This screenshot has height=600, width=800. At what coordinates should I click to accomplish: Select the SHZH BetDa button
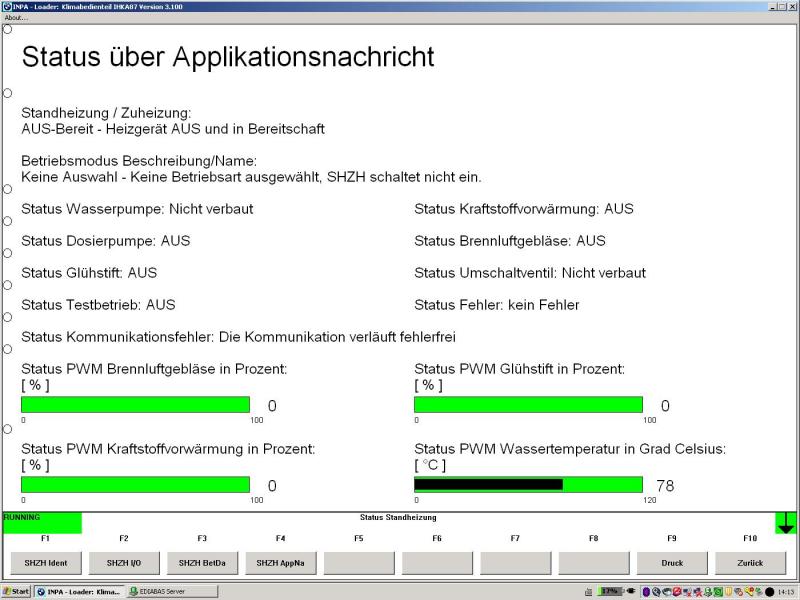[x=202, y=563]
